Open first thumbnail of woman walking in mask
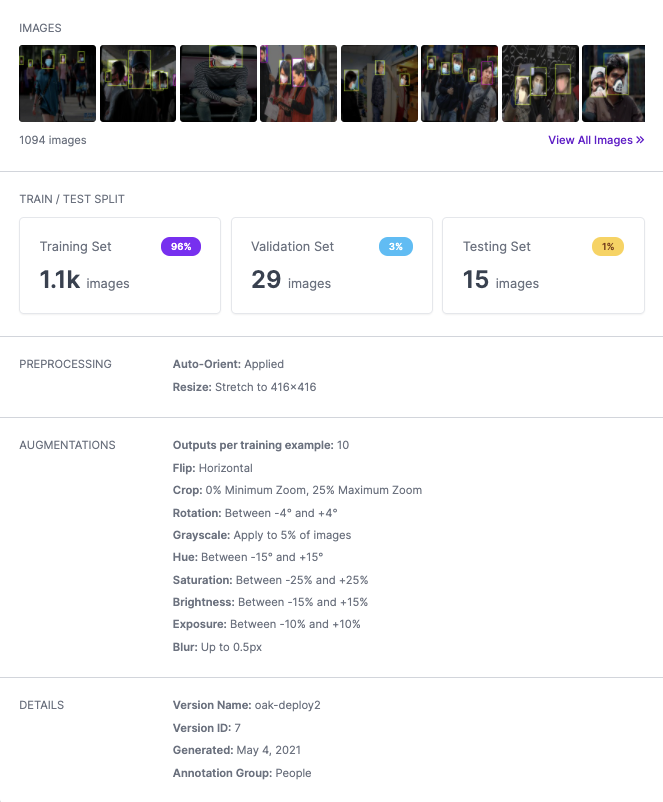The height and width of the screenshot is (802, 663). 57,83
